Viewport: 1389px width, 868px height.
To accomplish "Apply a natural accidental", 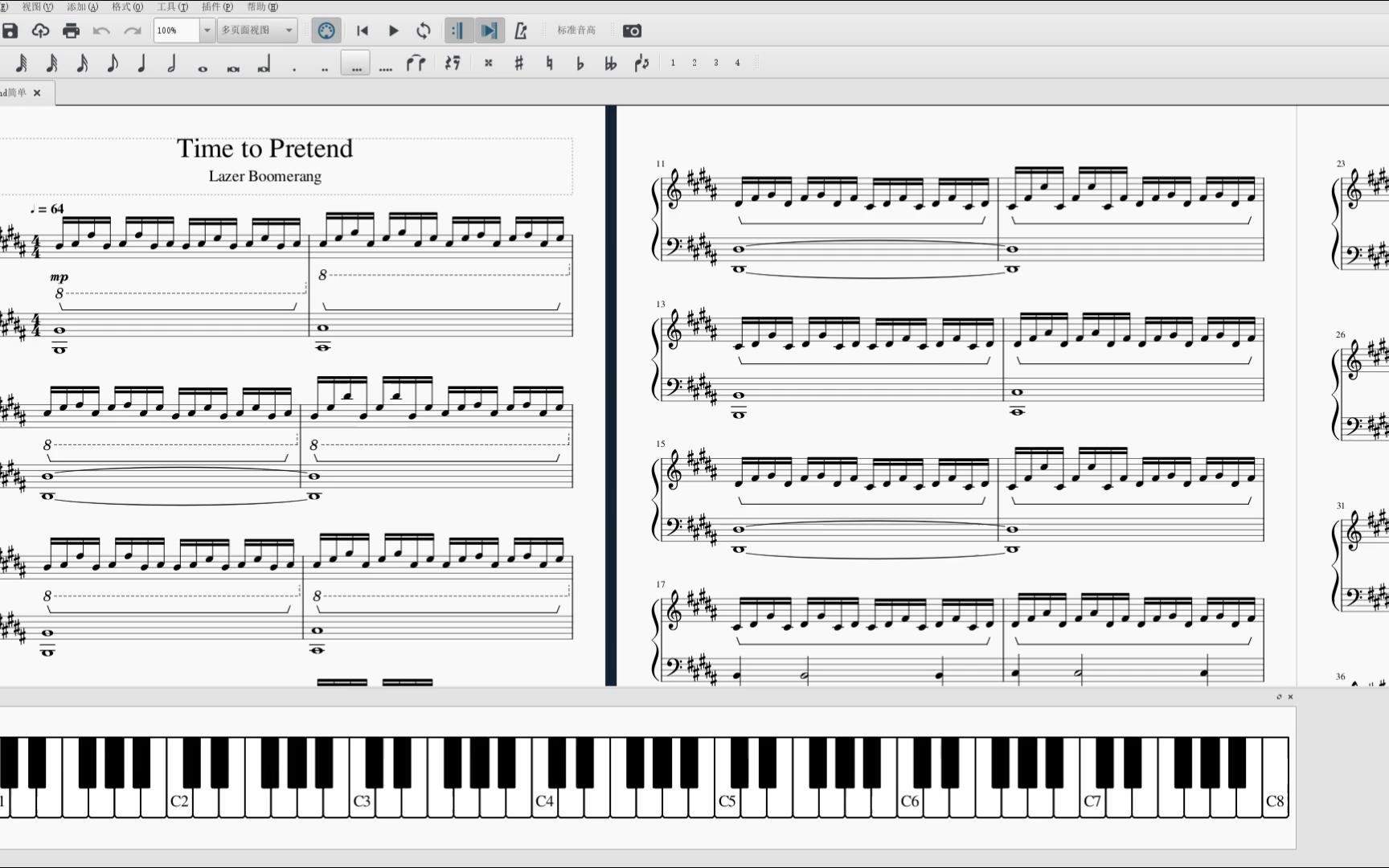I will pos(550,63).
